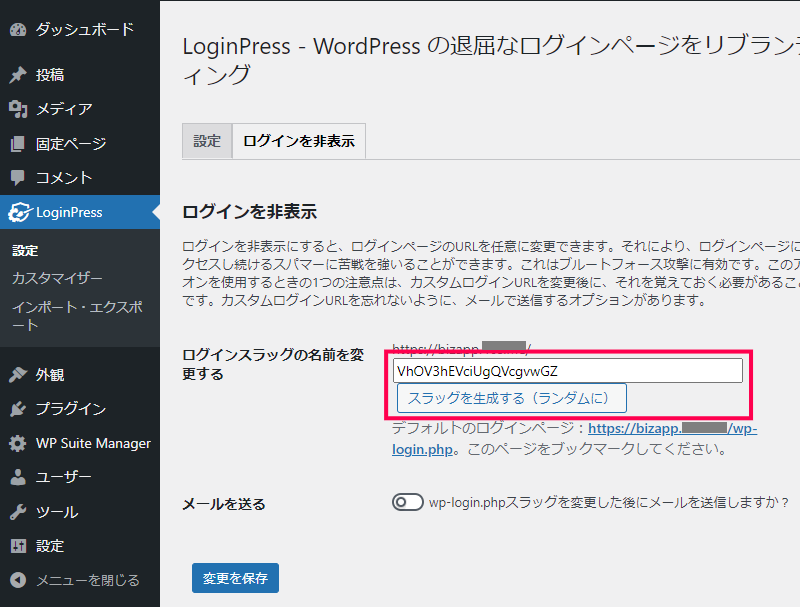Click the pushpin icon beside 投稿

[18, 75]
